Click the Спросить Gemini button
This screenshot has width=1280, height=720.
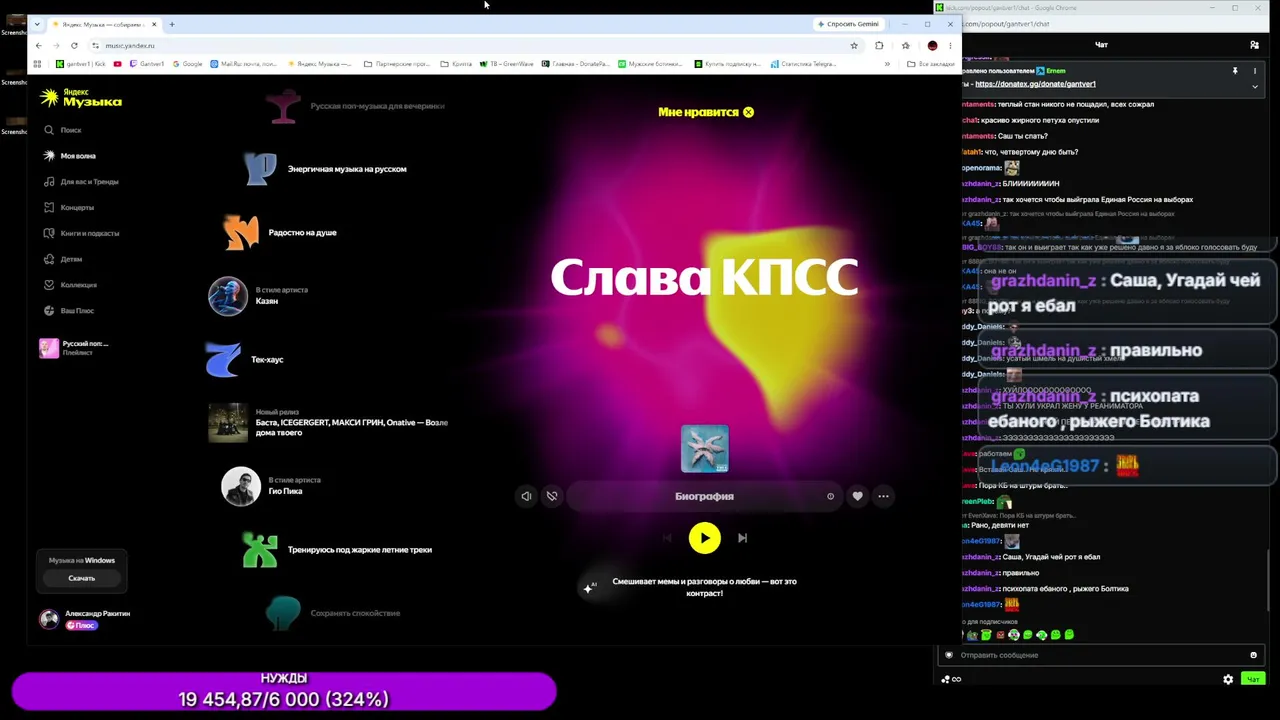coord(848,24)
